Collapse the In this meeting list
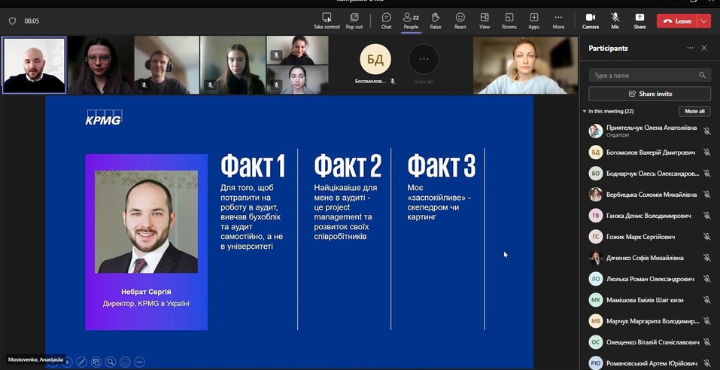The width and height of the screenshot is (720, 370). (585, 111)
